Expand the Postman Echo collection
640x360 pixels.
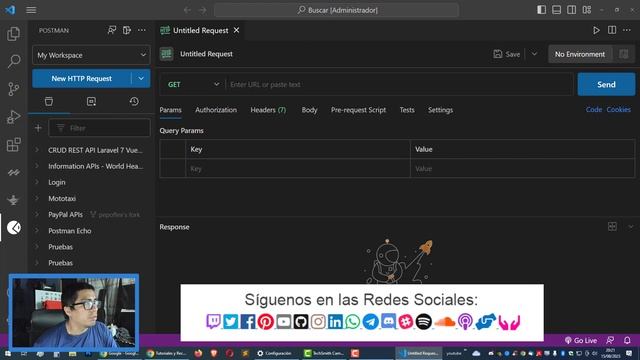click(37, 231)
